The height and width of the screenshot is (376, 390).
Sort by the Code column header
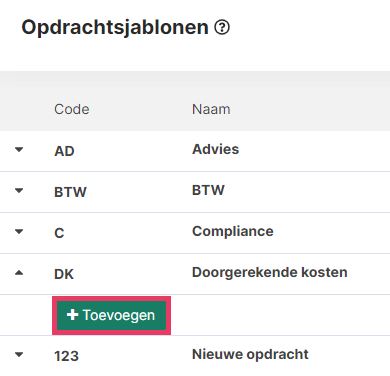pyautogui.click(x=72, y=109)
